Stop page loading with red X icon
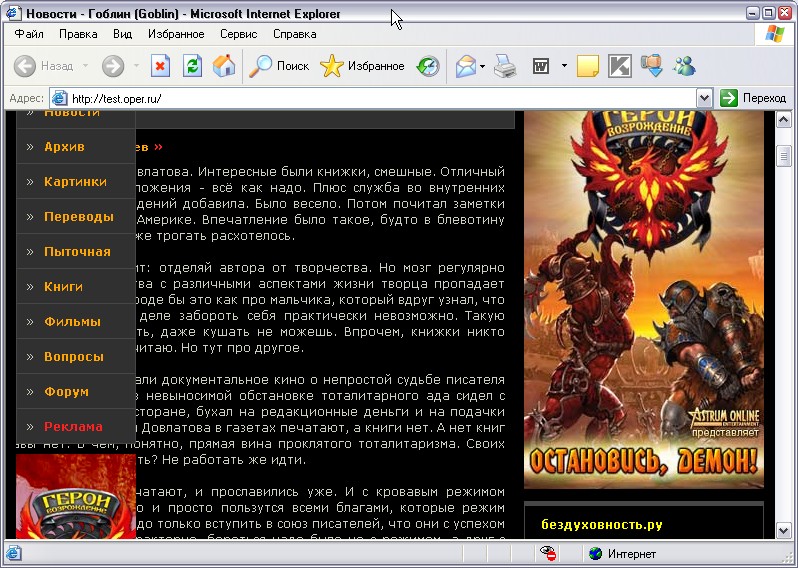This screenshot has width=798, height=568. (x=160, y=66)
